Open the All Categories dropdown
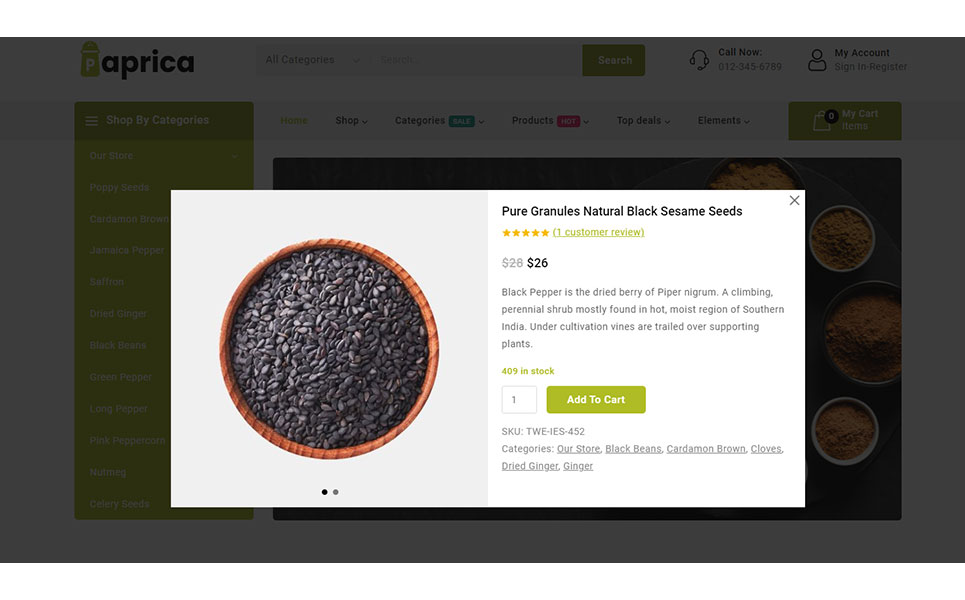Viewport: 965px width, 600px height. 313,60
